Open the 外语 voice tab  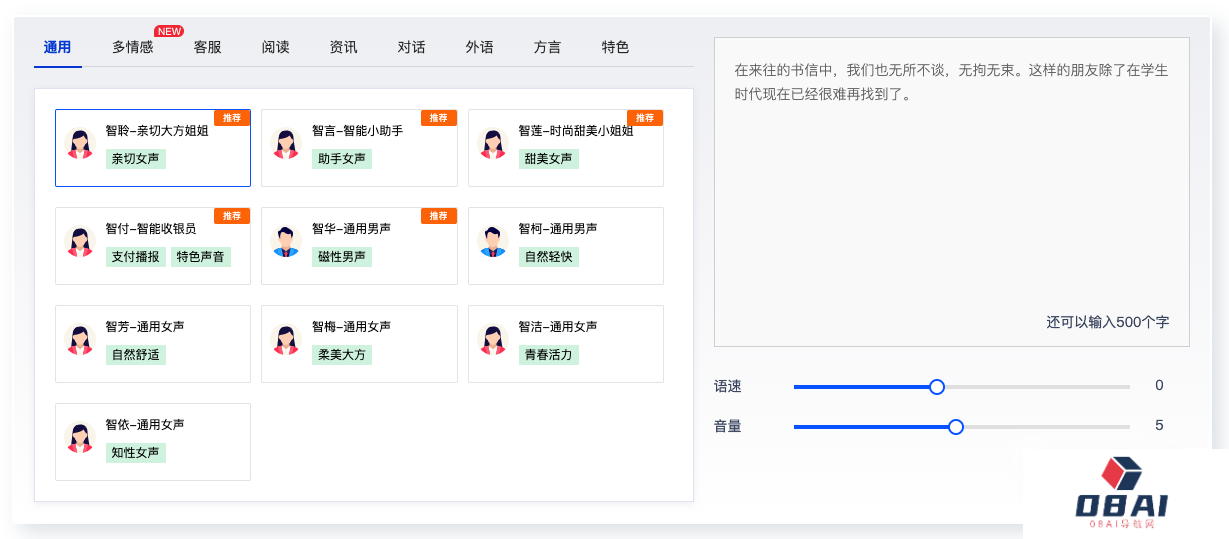click(x=479, y=47)
